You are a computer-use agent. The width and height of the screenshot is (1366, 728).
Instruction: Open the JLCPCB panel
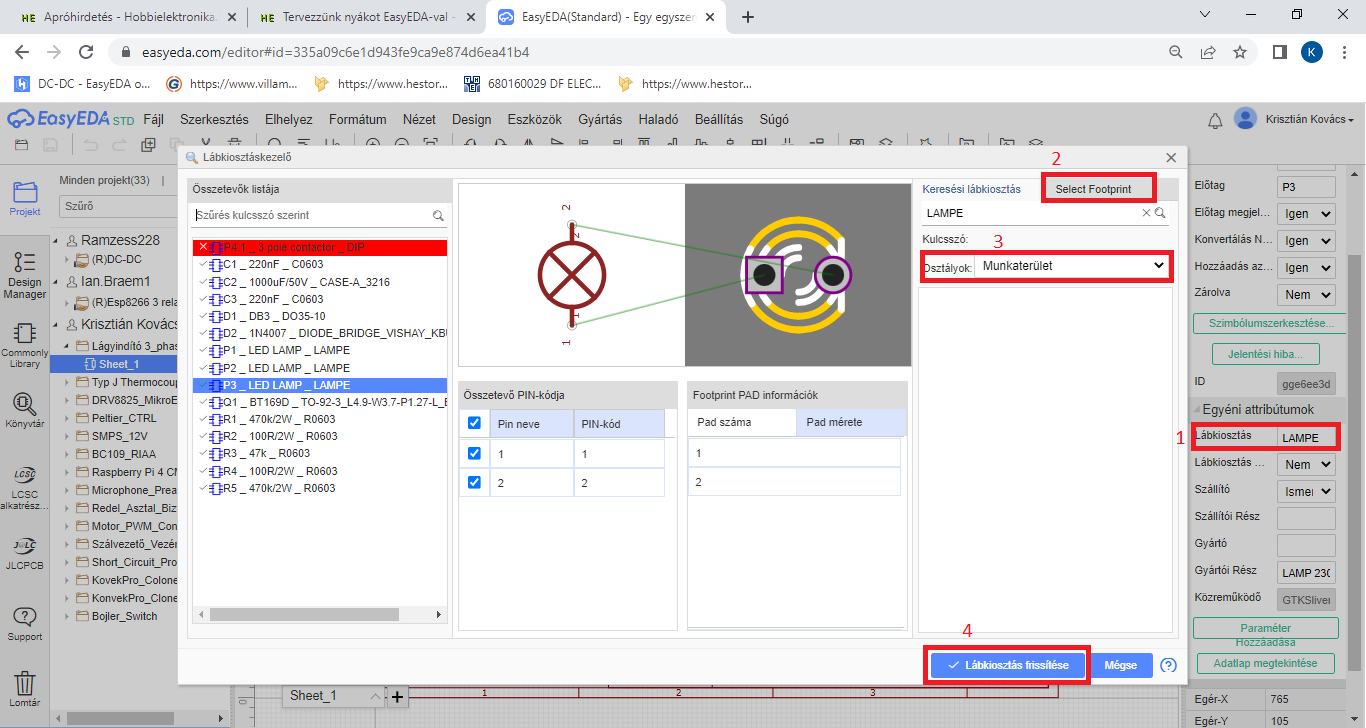pos(25,551)
